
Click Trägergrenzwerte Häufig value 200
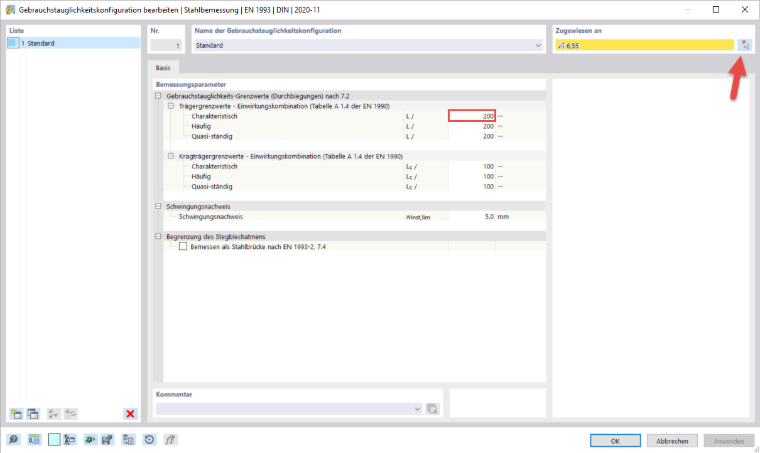[472, 126]
